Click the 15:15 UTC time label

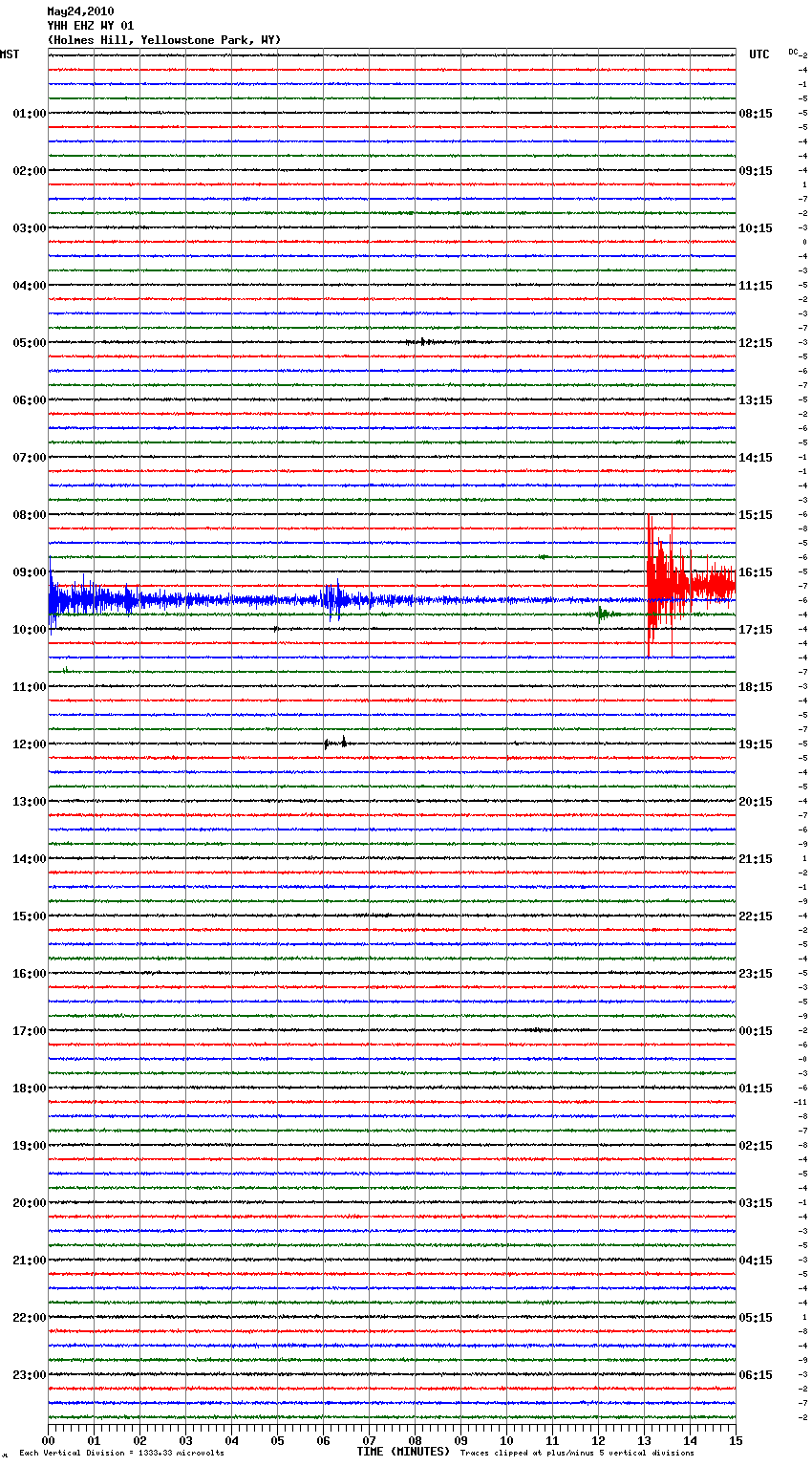756,515
